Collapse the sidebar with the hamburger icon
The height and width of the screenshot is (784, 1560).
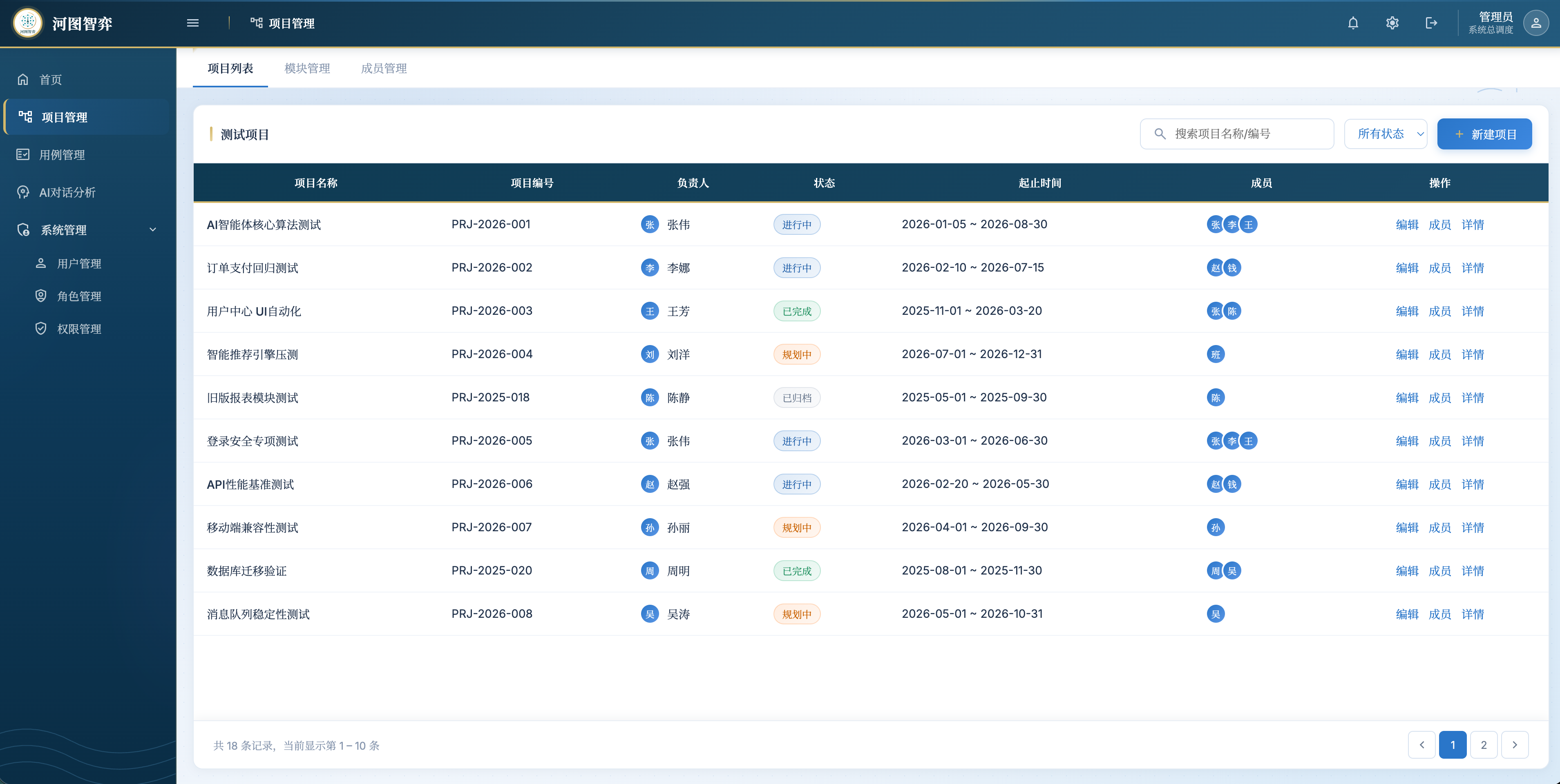[192, 23]
